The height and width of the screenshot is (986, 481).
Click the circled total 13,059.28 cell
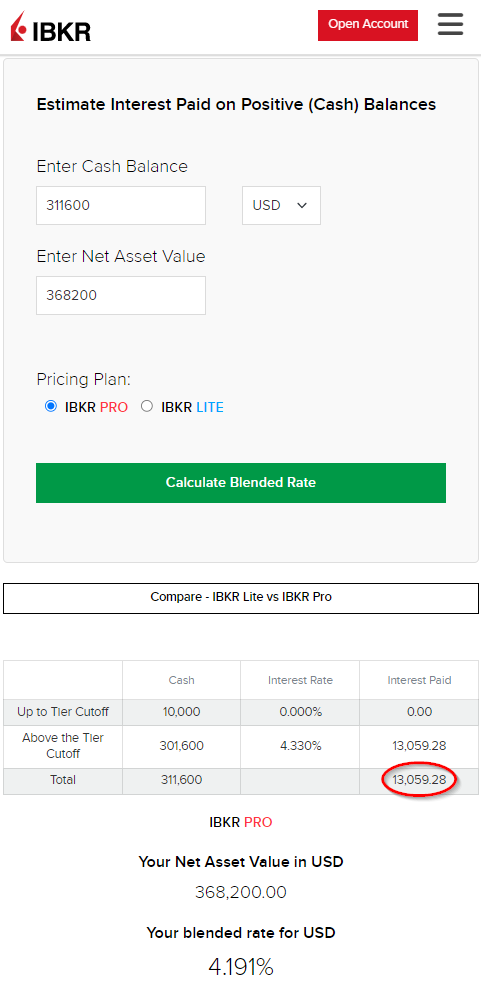point(419,780)
